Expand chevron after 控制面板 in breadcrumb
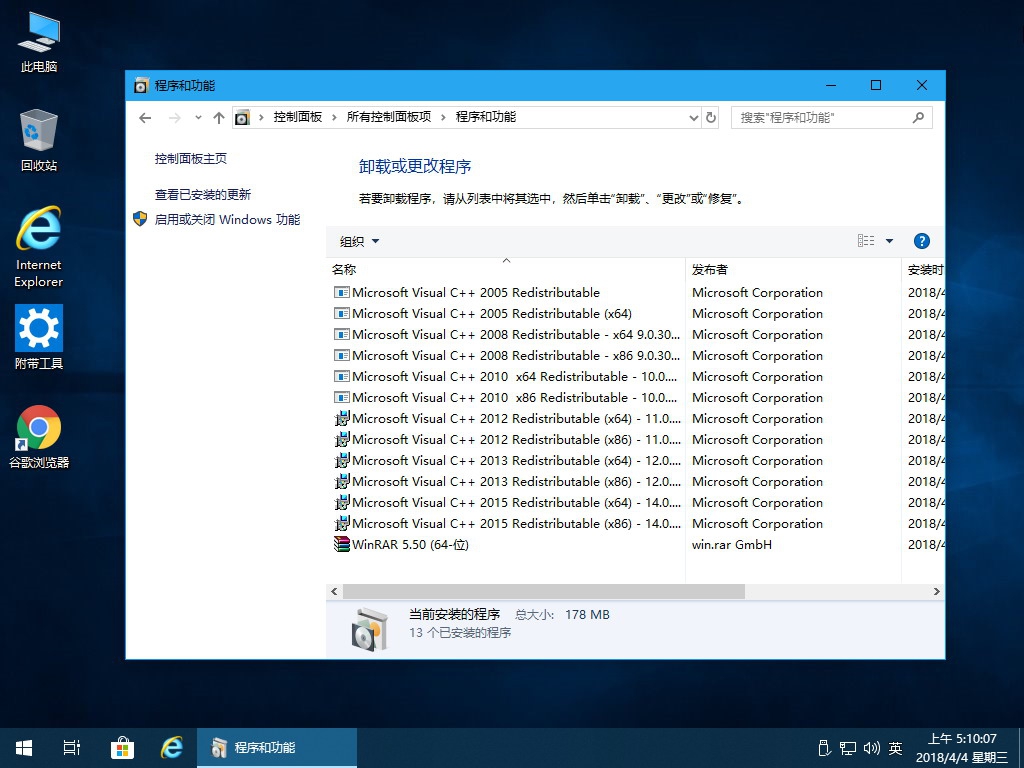The height and width of the screenshot is (768, 1024). point(334,118)
